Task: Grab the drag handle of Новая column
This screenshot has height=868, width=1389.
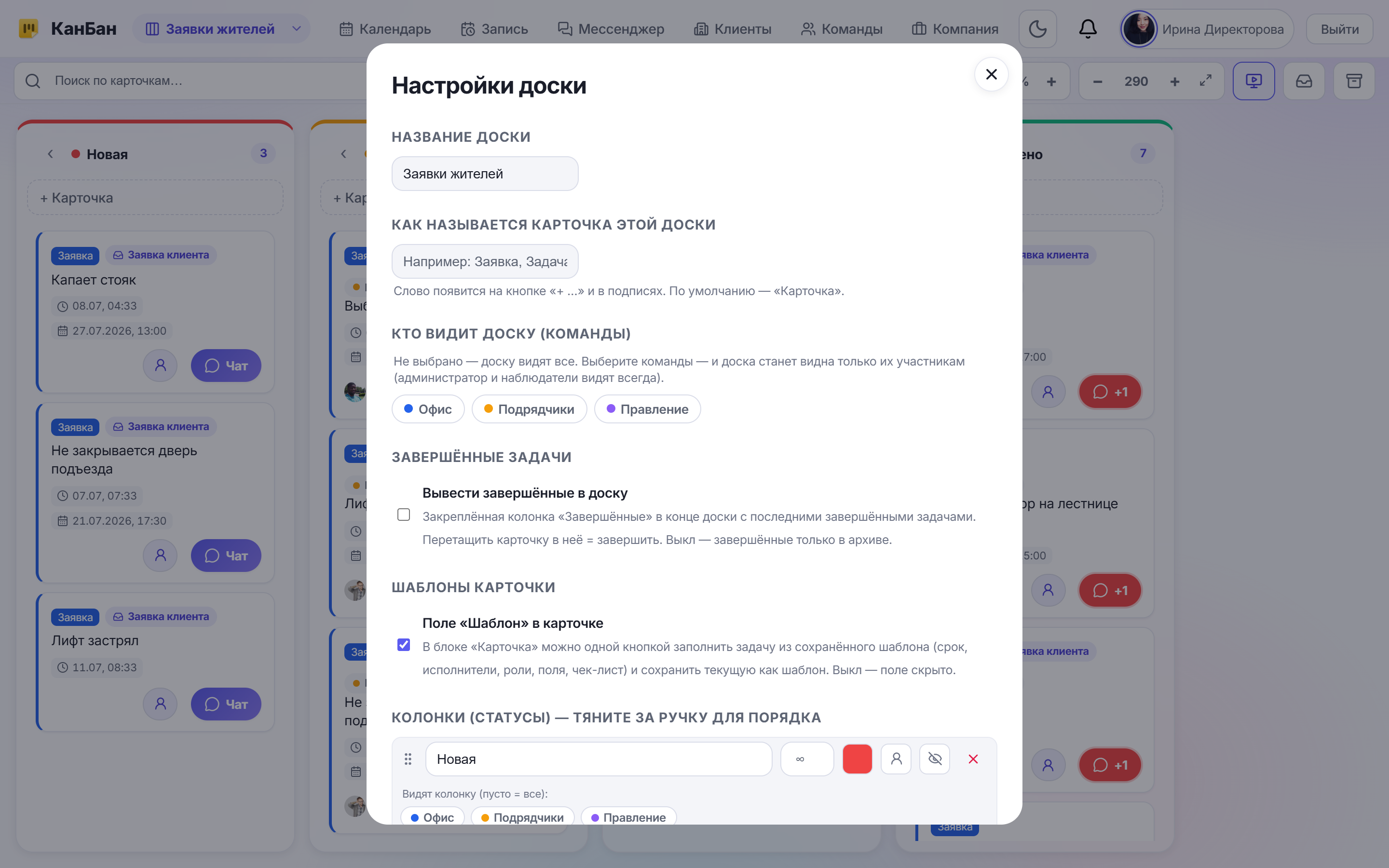Action: (x=408, y=759)
